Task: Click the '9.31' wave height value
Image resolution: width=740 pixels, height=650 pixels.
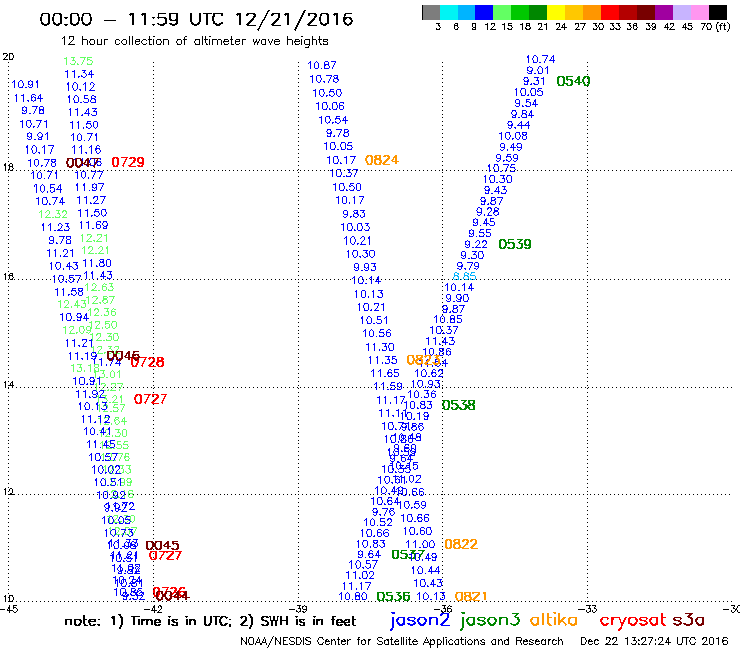Action: click(x=534, y=81)
